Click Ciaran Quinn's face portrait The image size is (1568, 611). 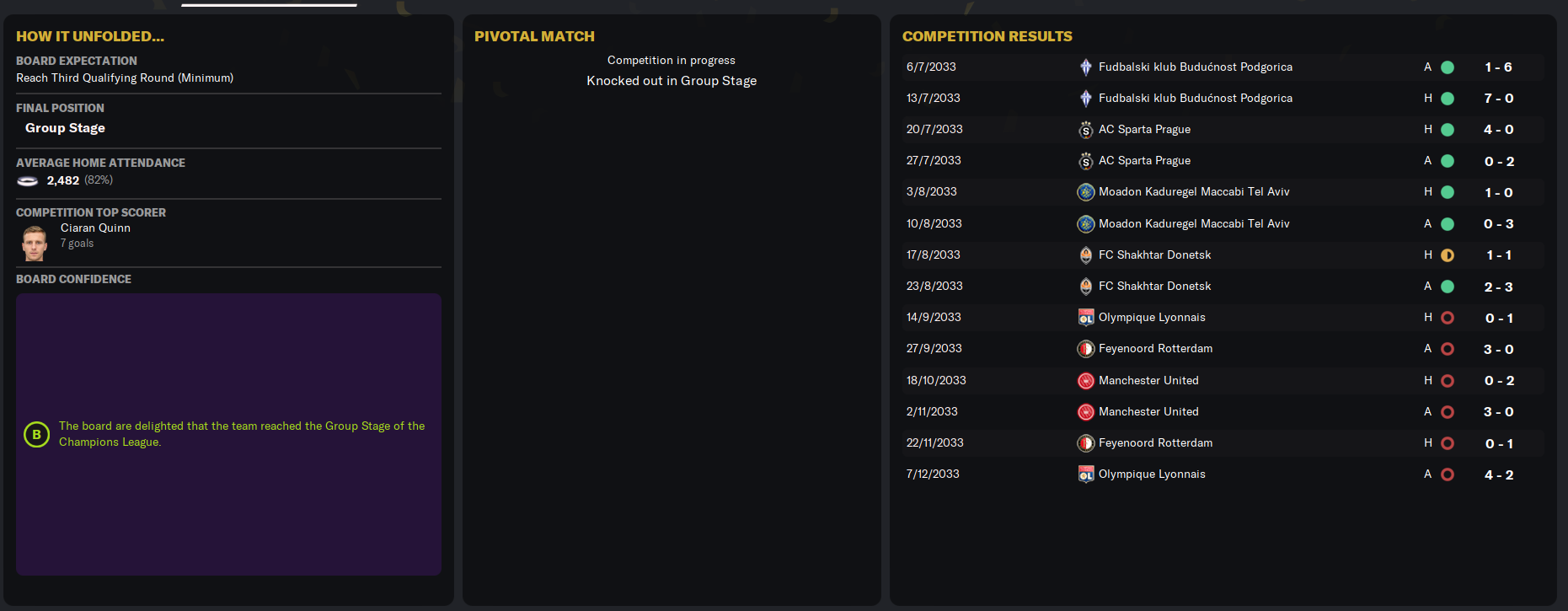pyautogui.click(x=35, y=243)
